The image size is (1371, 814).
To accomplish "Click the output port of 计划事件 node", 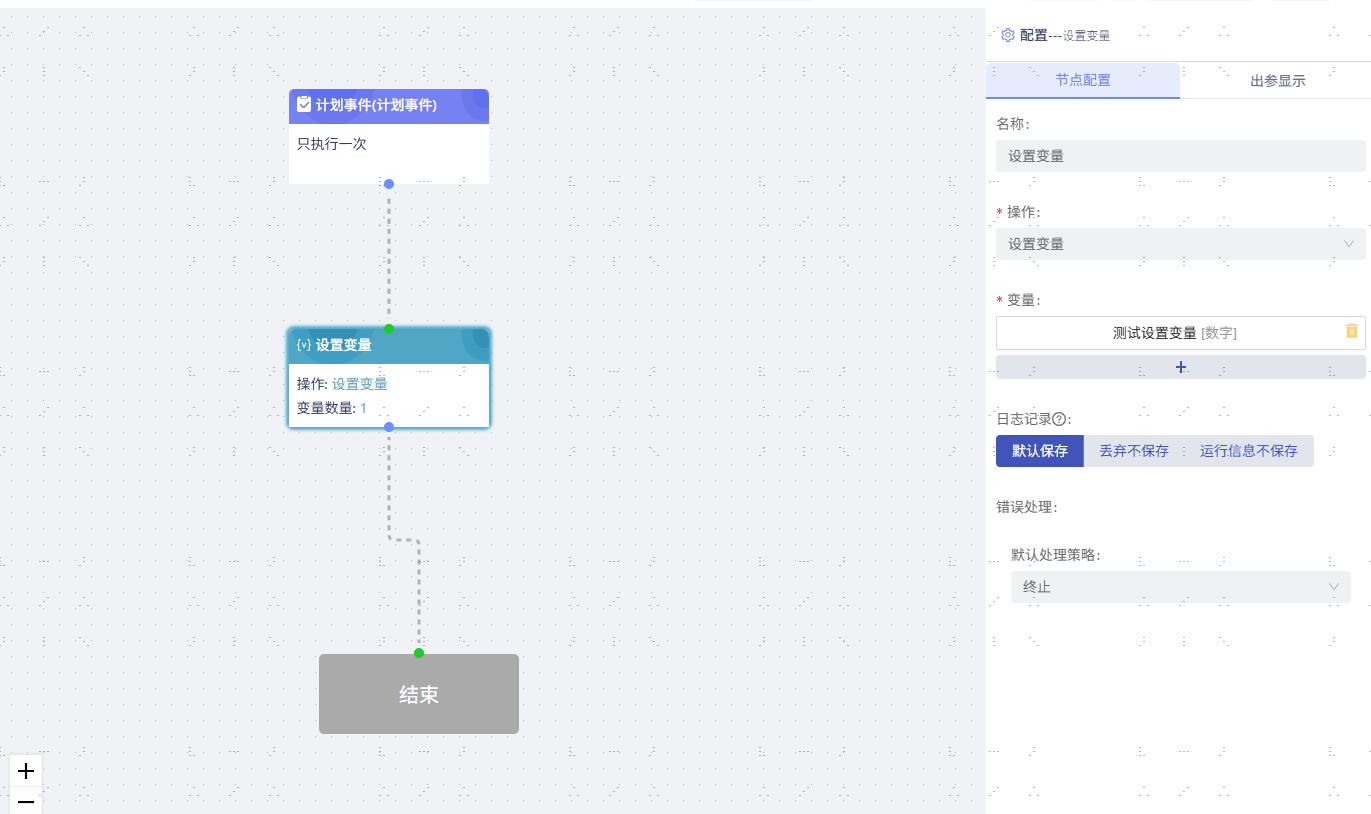I will coord(389,184).
